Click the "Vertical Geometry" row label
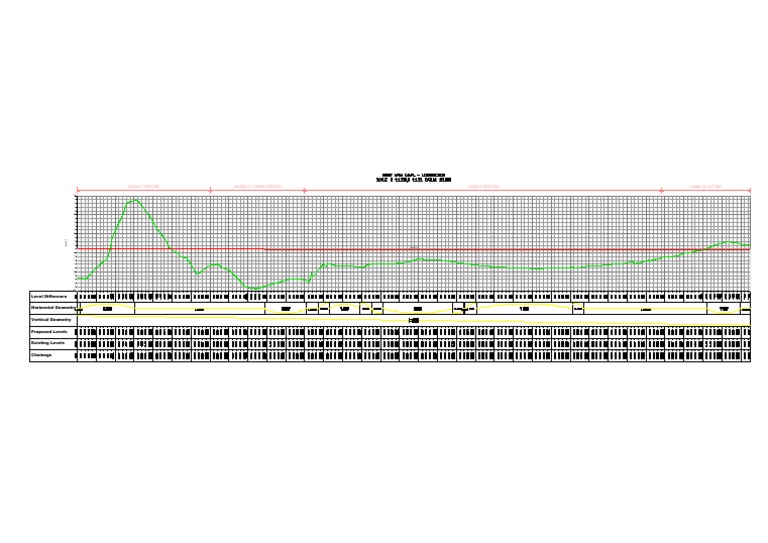This screenshot has height=543, width=768. pos(51,320)
